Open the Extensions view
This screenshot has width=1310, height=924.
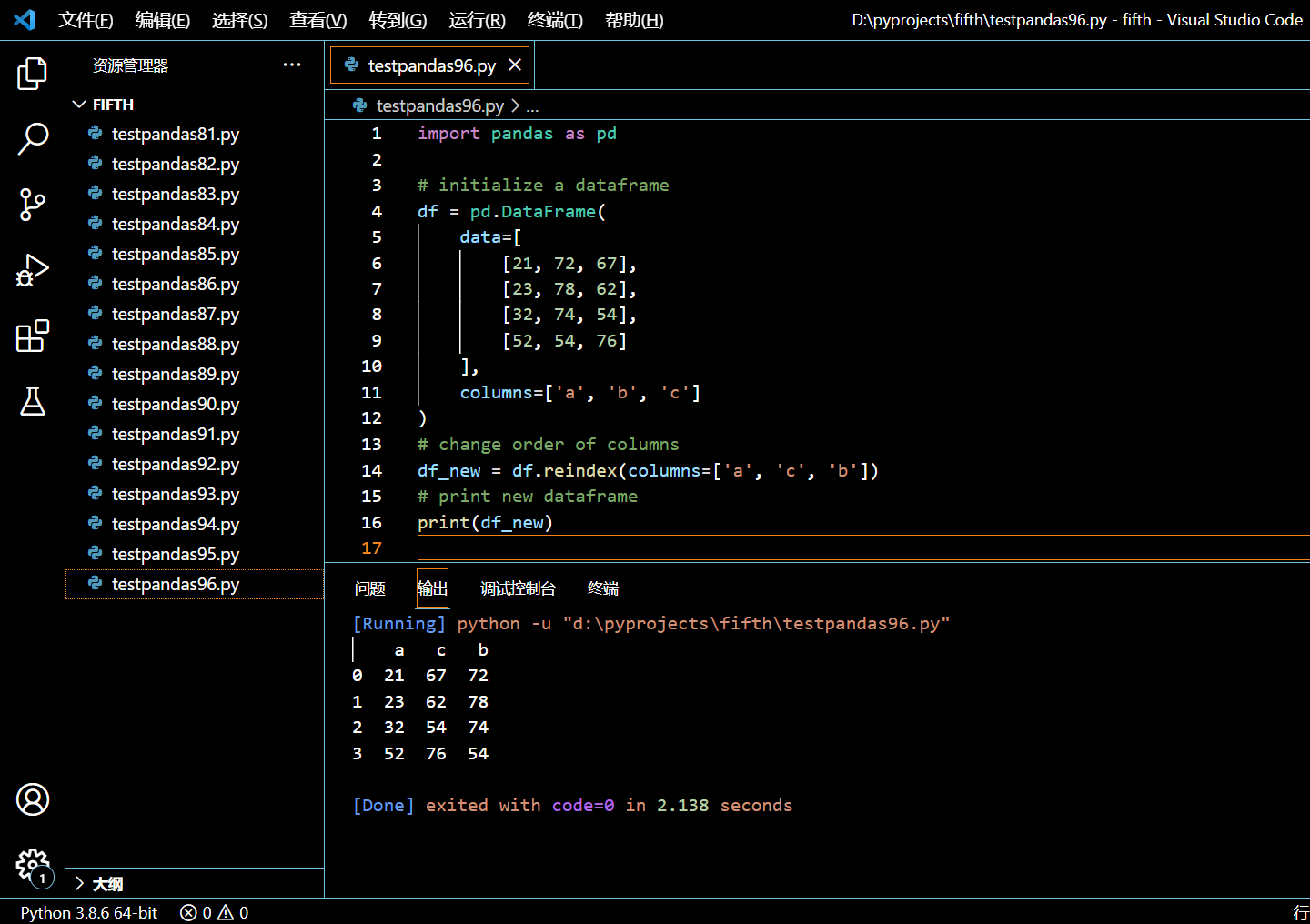pyautogui.click(x=32, y=336)
